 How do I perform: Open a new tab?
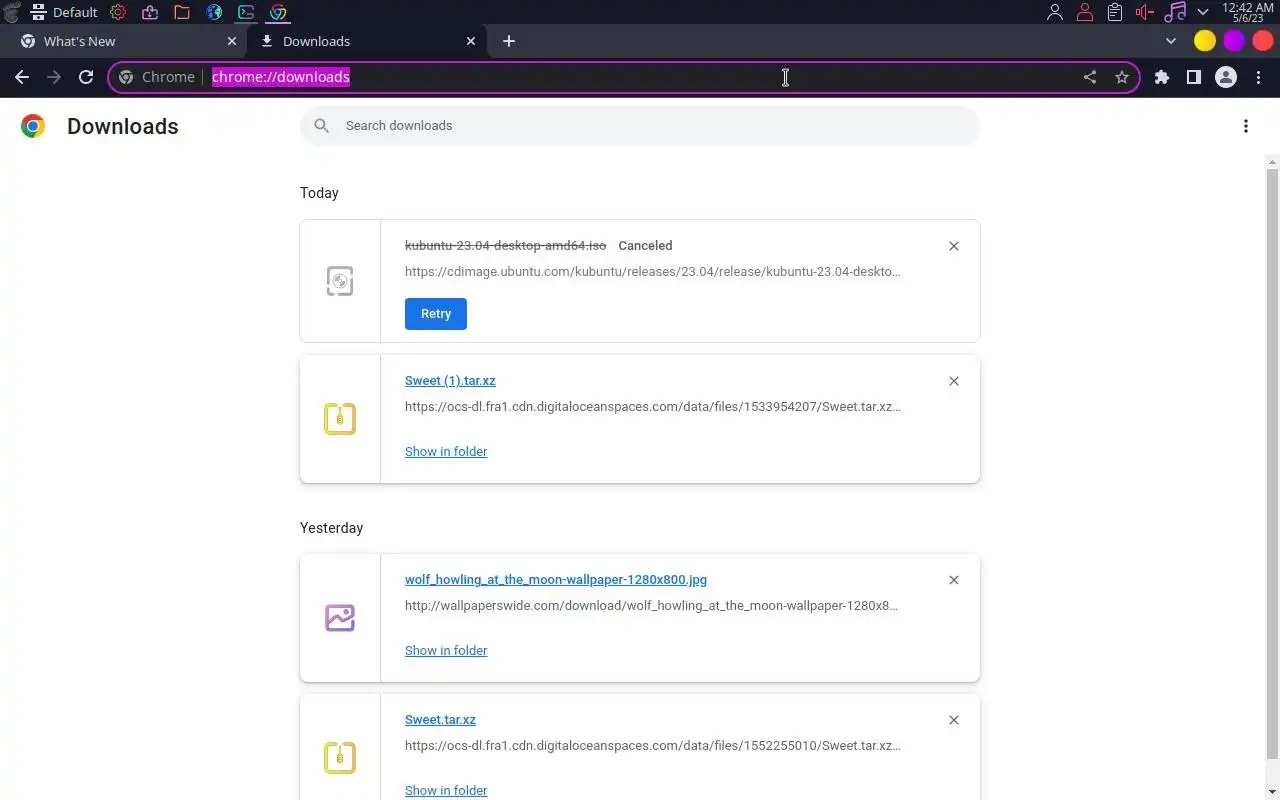click(509, 41)
